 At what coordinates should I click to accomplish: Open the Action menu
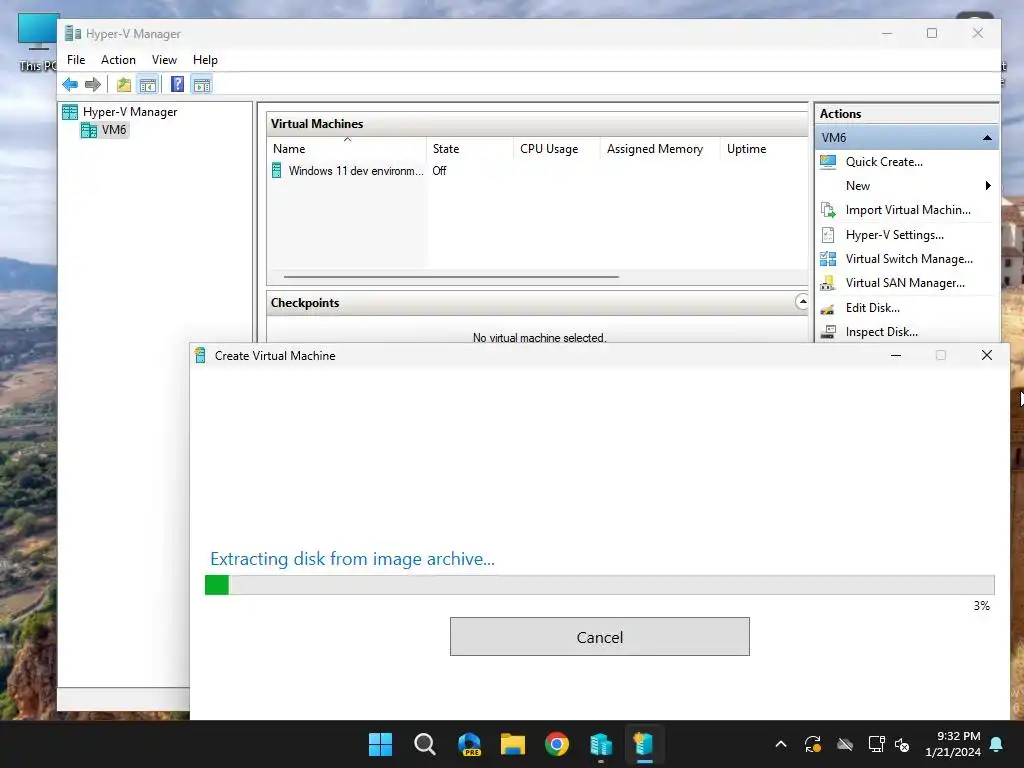click(x=118, y=60)
